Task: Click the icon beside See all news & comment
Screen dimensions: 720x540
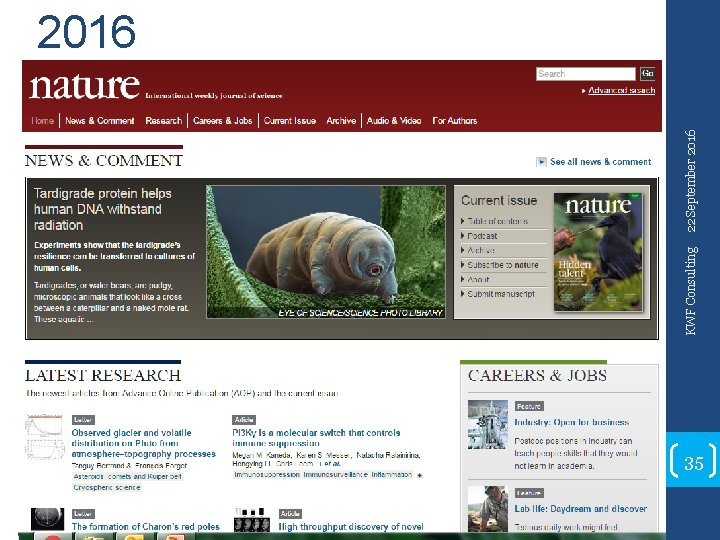Action: pyautogui.click(x=541, y=162)
